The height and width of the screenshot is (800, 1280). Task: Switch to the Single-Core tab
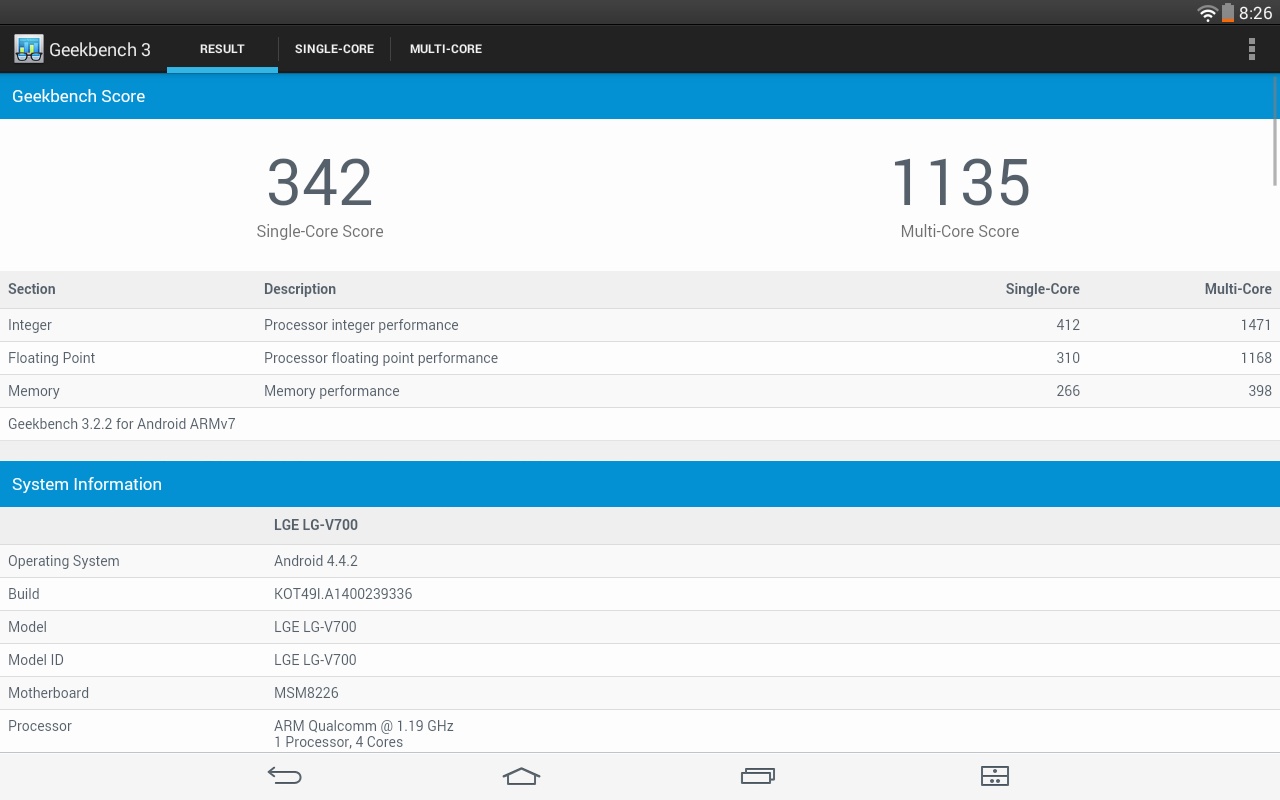(334, 49)
